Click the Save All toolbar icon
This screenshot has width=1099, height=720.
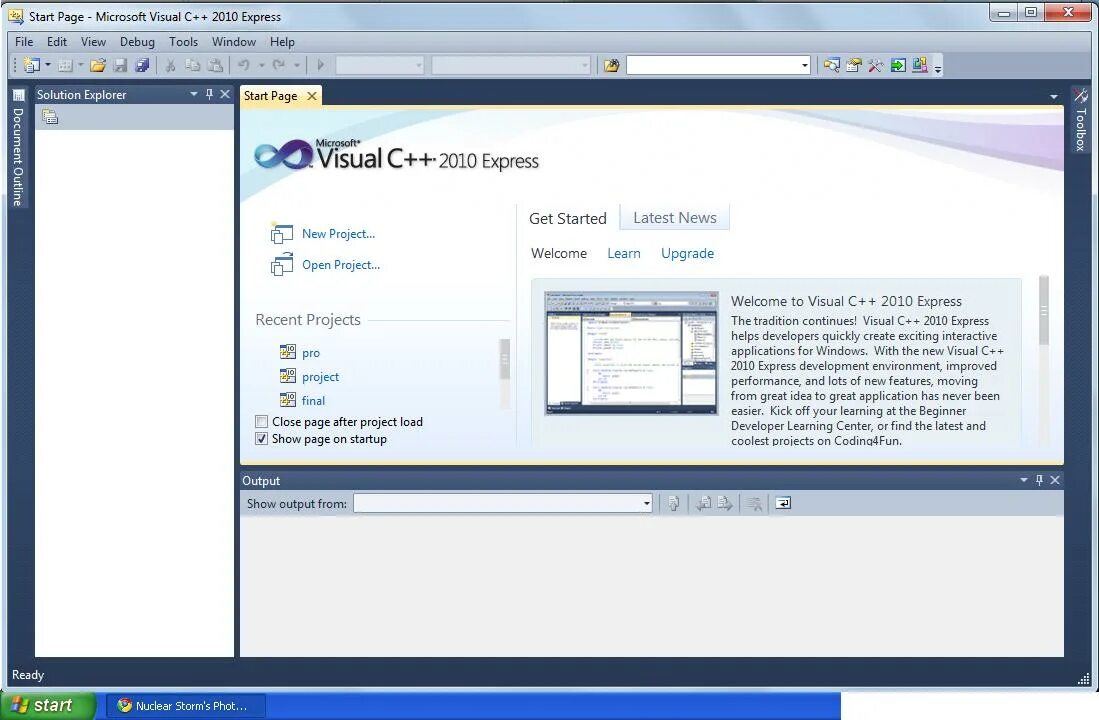[x=142, y=65]
